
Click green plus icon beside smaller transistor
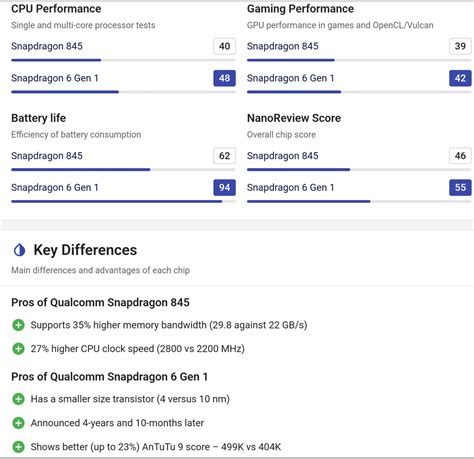click(18, 399)
